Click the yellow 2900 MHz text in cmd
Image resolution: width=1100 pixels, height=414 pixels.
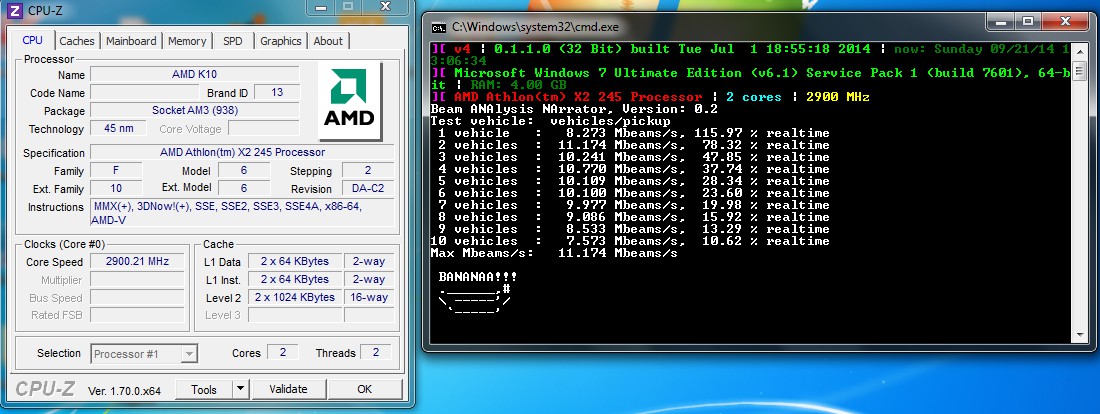click(838, 97)
